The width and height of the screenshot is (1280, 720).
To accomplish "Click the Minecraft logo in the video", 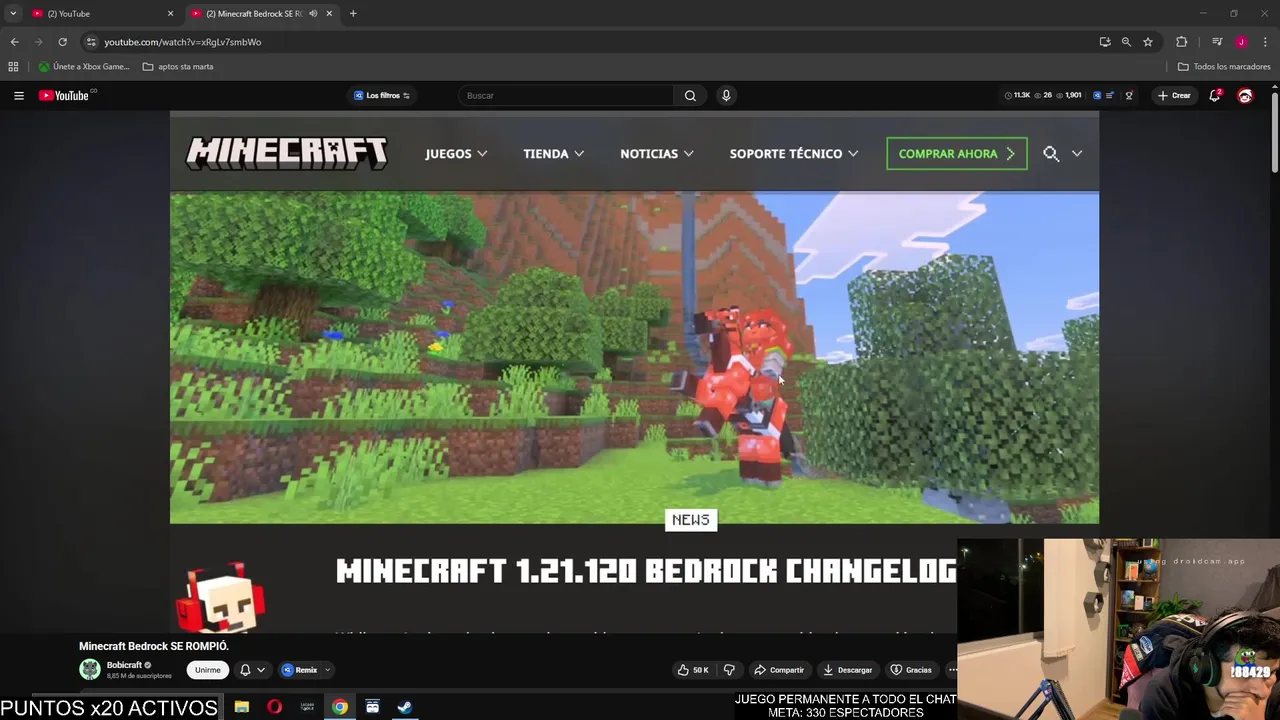I will [287, 153].
